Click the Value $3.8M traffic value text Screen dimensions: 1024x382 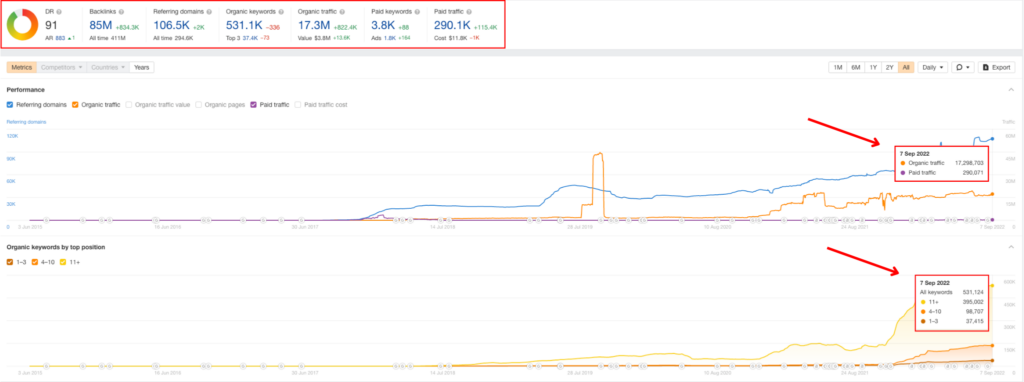[315, 38]
